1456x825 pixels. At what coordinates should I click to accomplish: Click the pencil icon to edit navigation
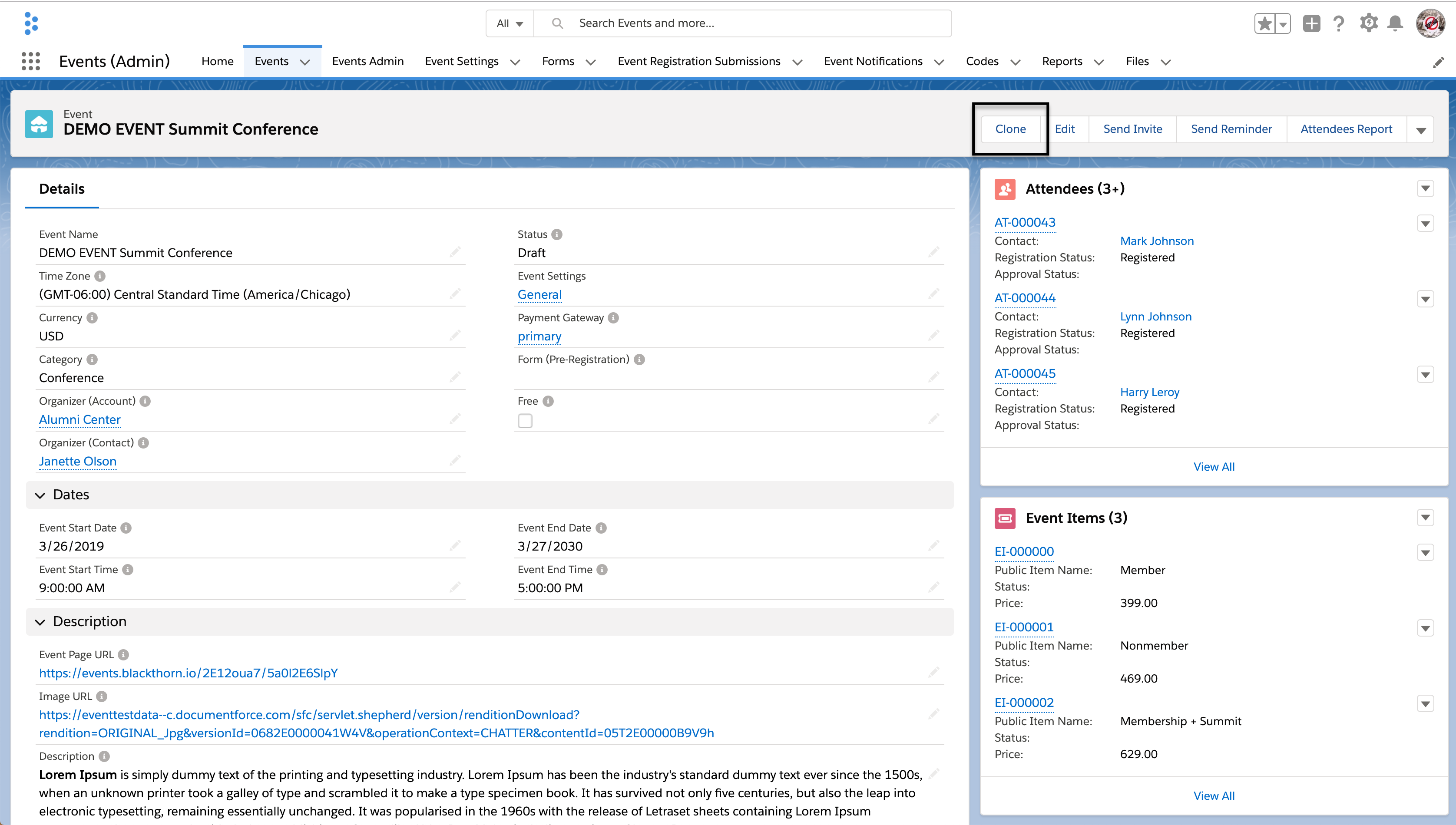[x=1438, y=63]
